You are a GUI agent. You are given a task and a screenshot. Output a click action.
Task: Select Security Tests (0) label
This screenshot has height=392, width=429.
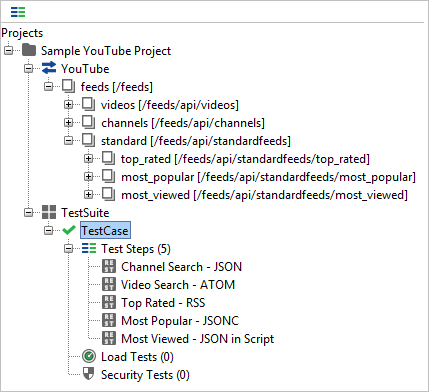[x=145, y=375]
